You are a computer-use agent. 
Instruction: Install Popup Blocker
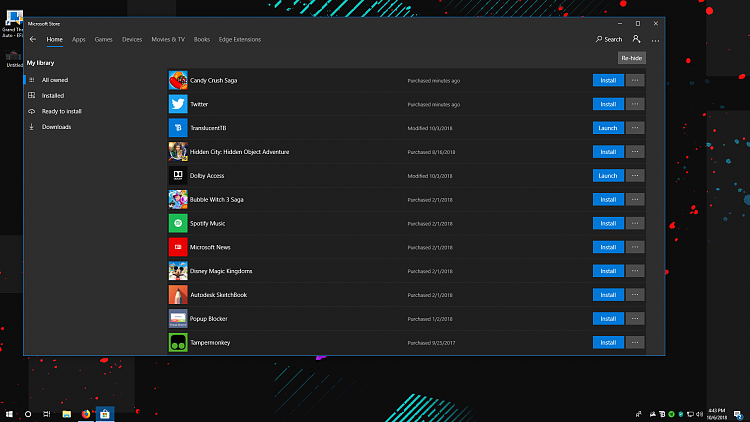pos(608,319)
